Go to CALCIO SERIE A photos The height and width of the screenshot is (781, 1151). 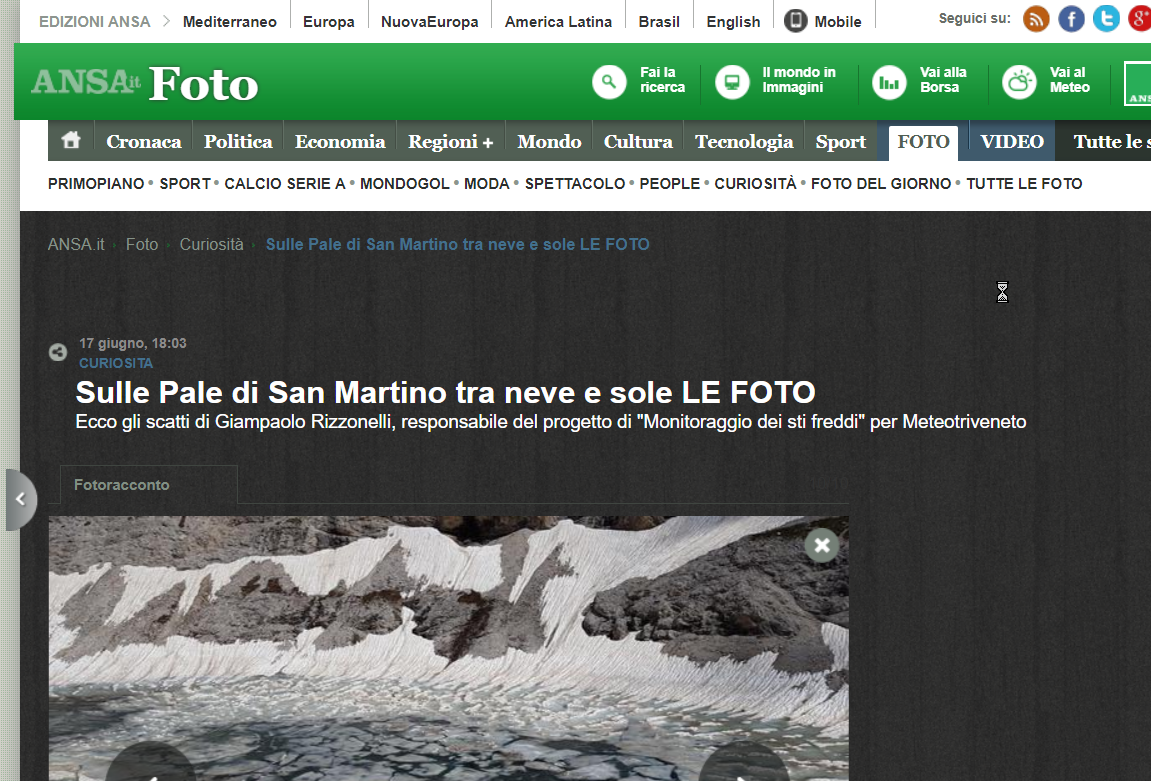point(285,184)
